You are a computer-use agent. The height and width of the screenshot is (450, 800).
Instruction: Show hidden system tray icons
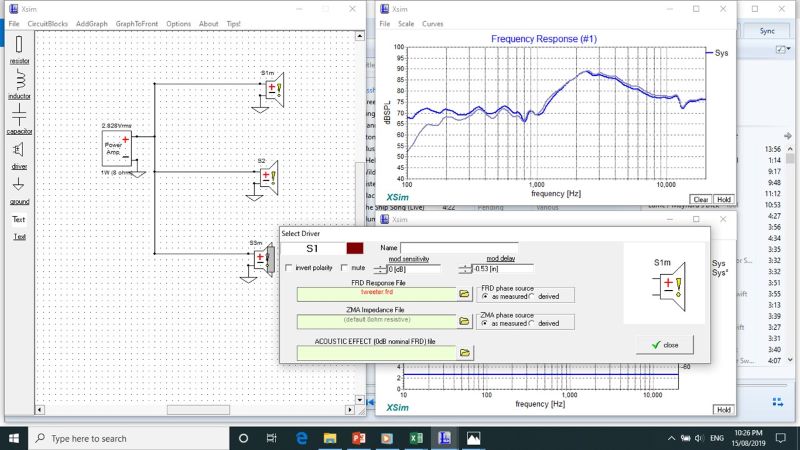pyautogui.click(x=671, y=438)
